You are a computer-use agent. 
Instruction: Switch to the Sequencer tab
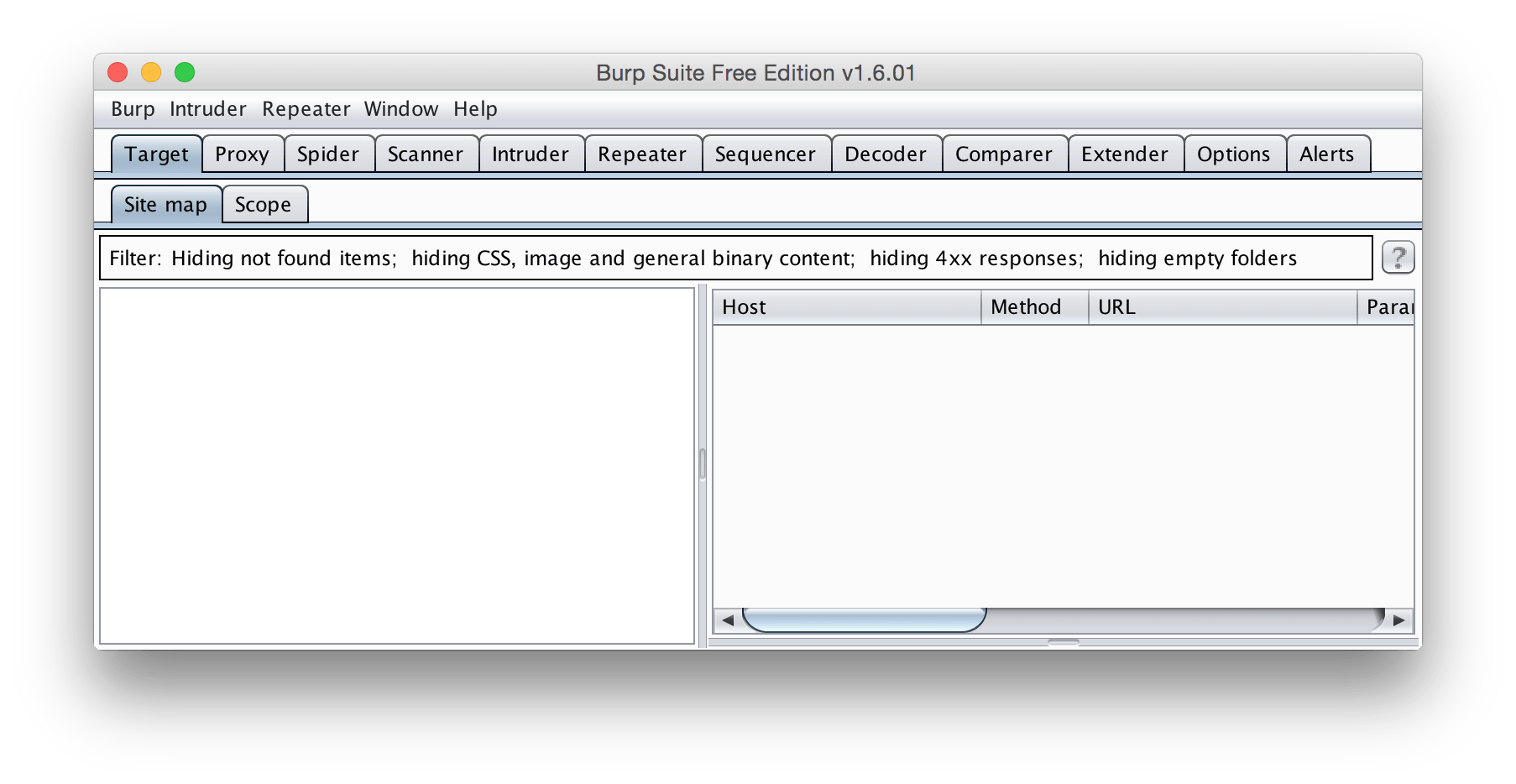pyautogui.click(x=766, y=154)
